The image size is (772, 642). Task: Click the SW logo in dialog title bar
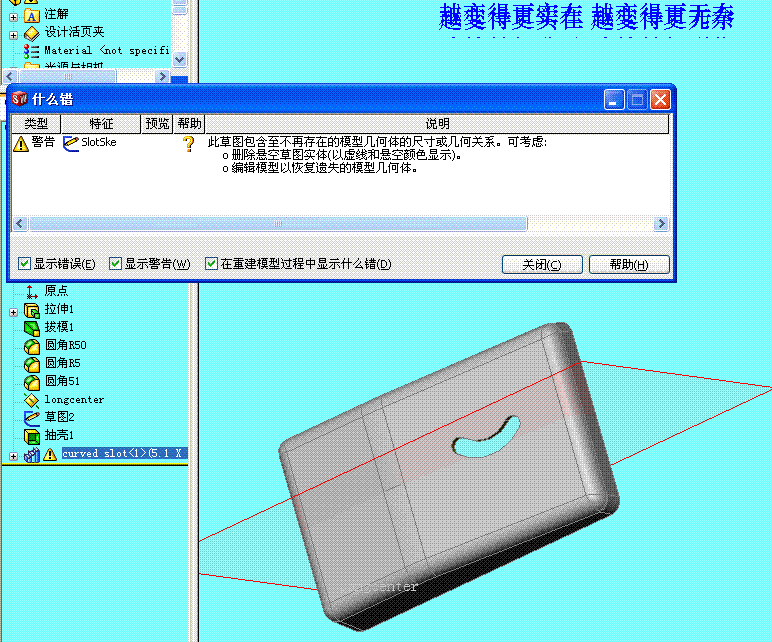(x=20, y=98)
